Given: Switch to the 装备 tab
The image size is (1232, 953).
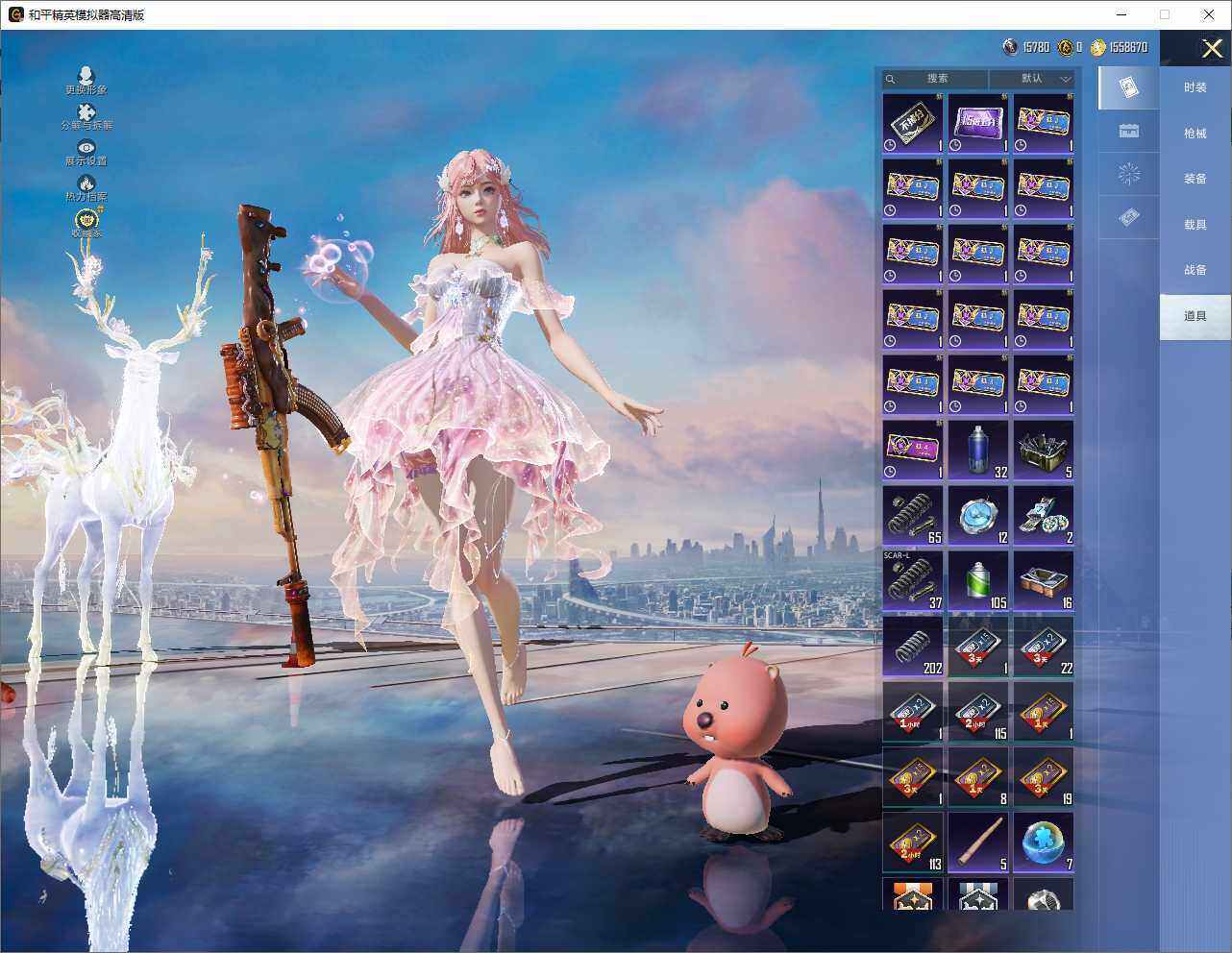Looking at the screenshot, I should pyautogui.click(x=1195, y=179).
